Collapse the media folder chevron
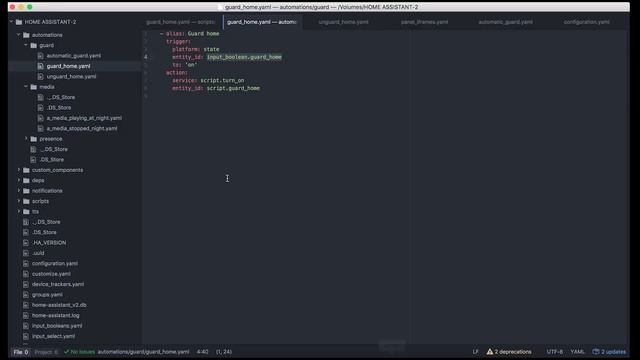Screen dimensions: 640x360 tap(26, 87)
